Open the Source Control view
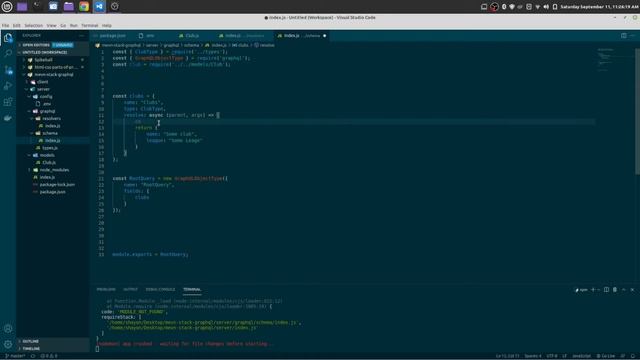The width and height of the screenshot is (640, 360). (x=8, y=70)
